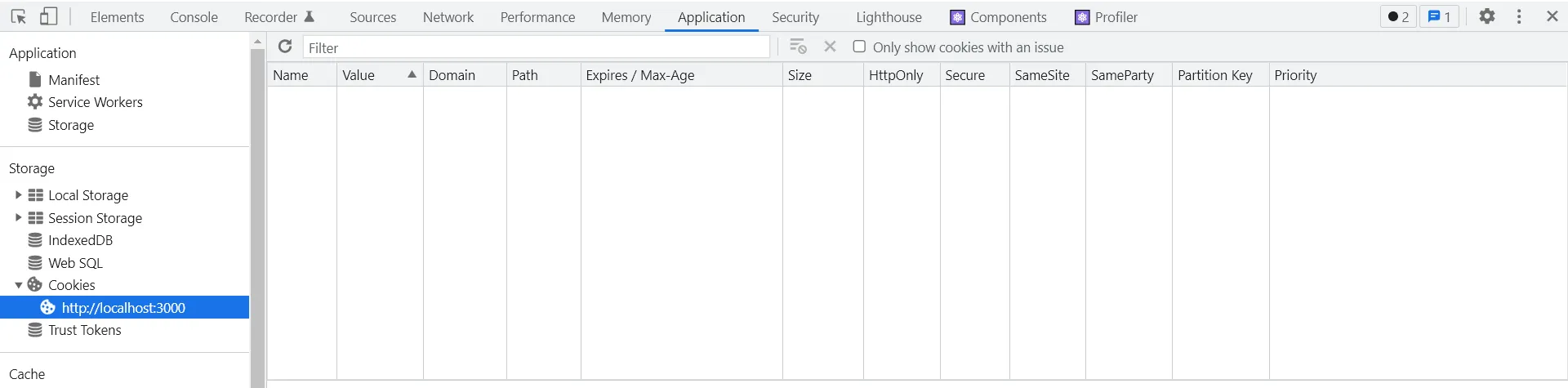Delete selected cookie with X icon
The image size is (1568, 388).
point(830,47)
